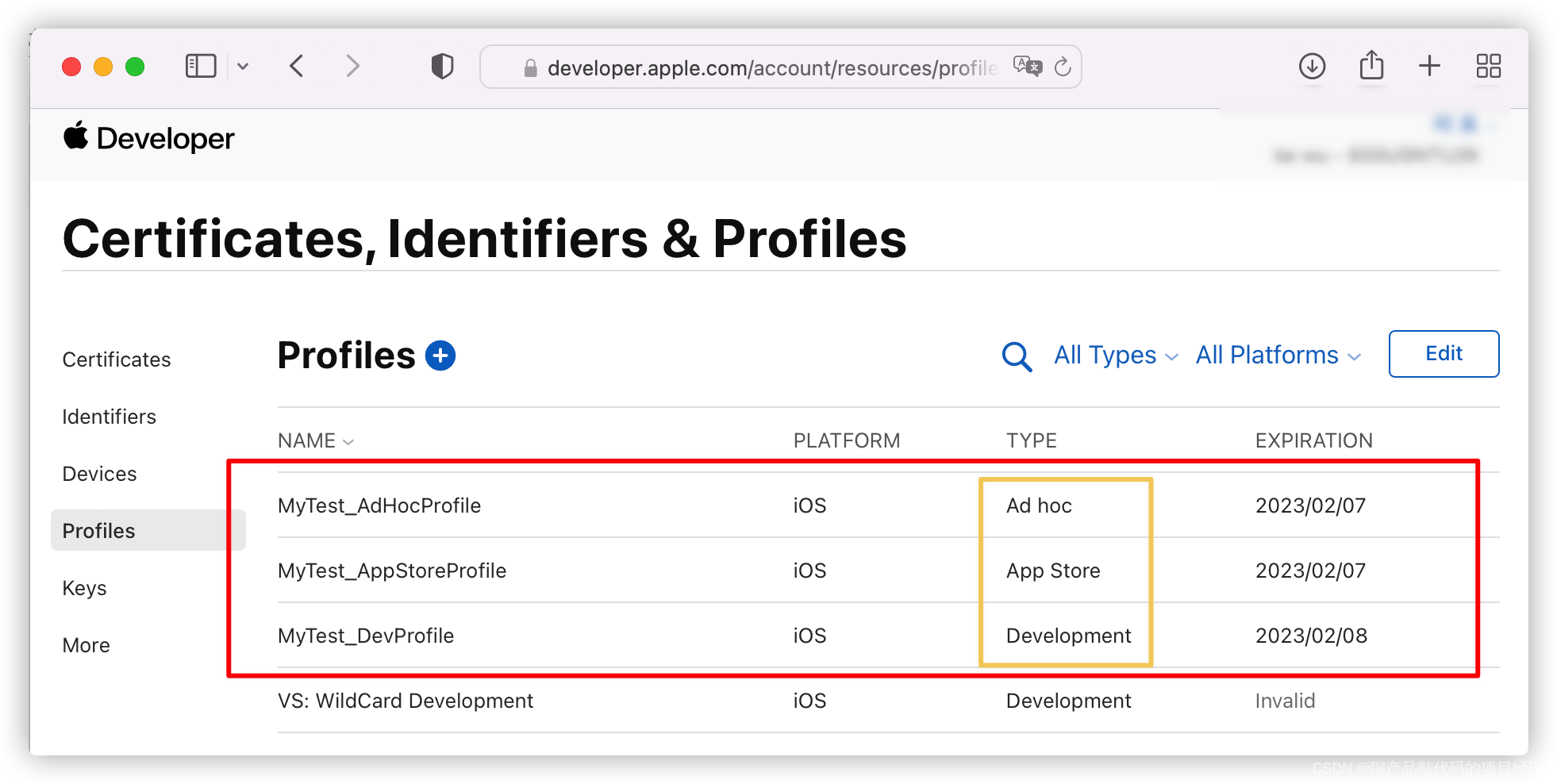The height and width of the screenshot is (784, 1557).
Task: Click the 2023/02/07 date of MyTest_AppStoreProfile
Action: [x=1310, y=571]
